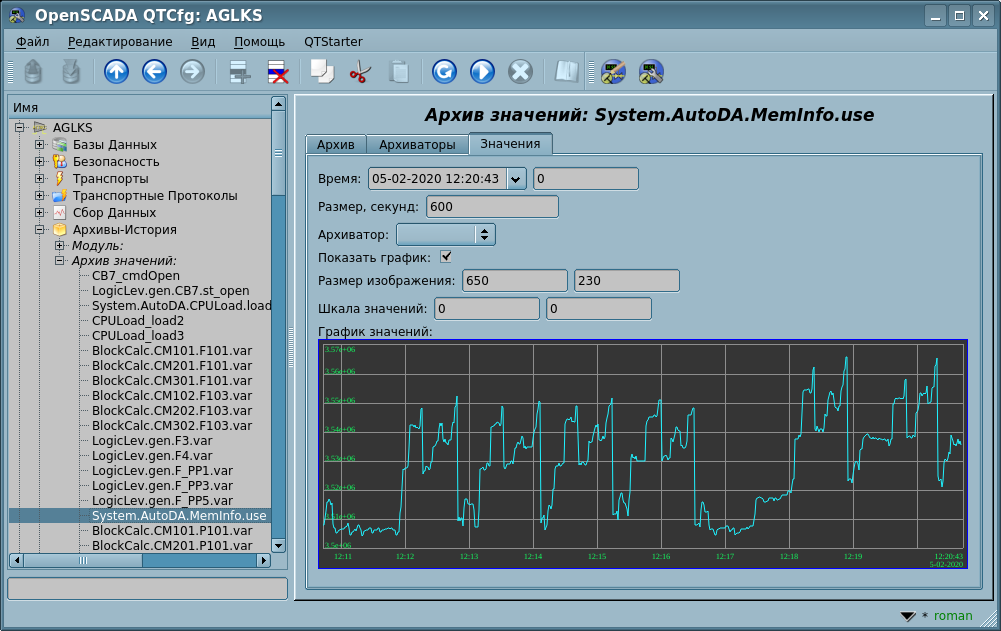Open the Редактирование menu
This screenshot has width=1001, height=631.
(120, 42)
